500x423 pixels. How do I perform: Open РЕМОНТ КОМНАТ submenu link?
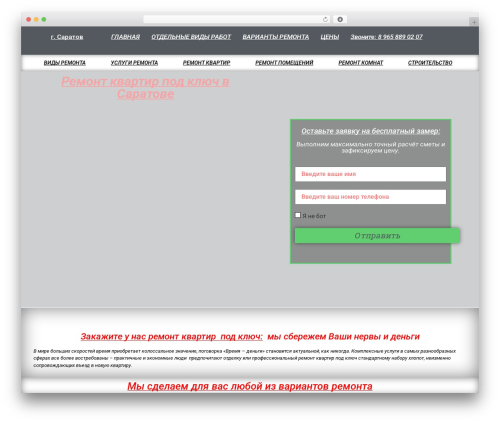361,63
